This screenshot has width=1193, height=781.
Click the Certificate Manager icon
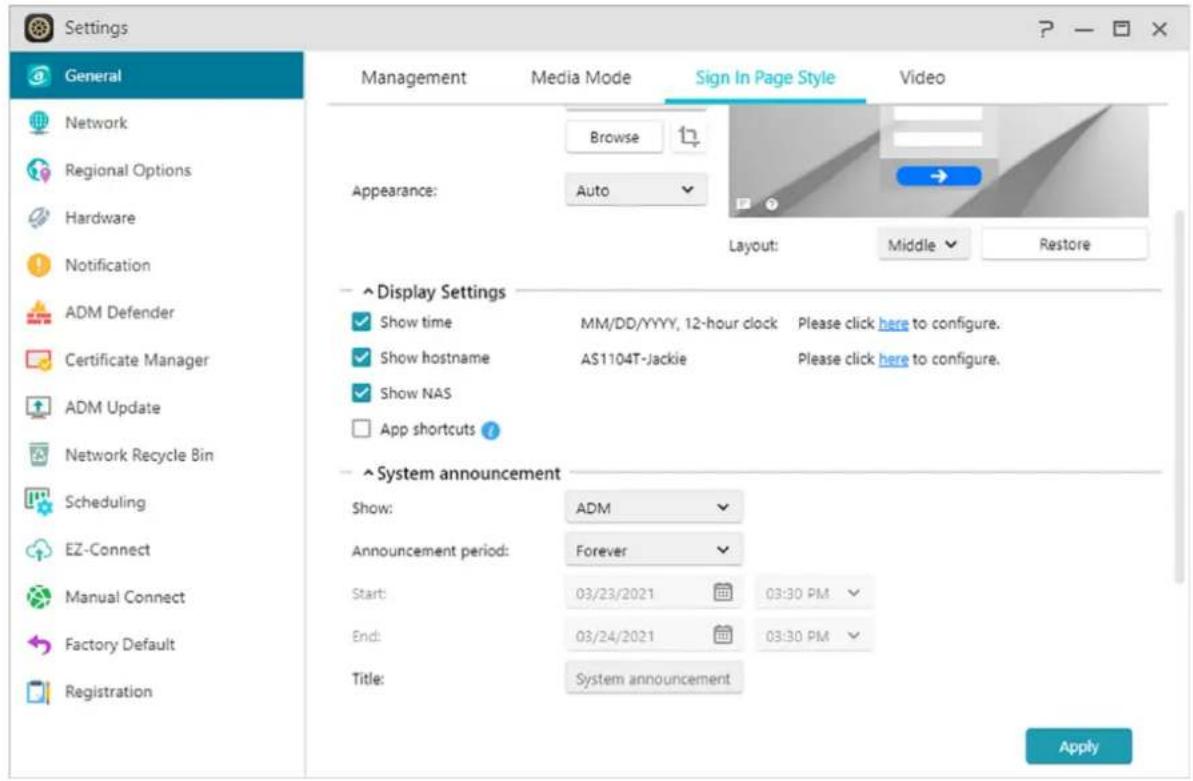31,361
